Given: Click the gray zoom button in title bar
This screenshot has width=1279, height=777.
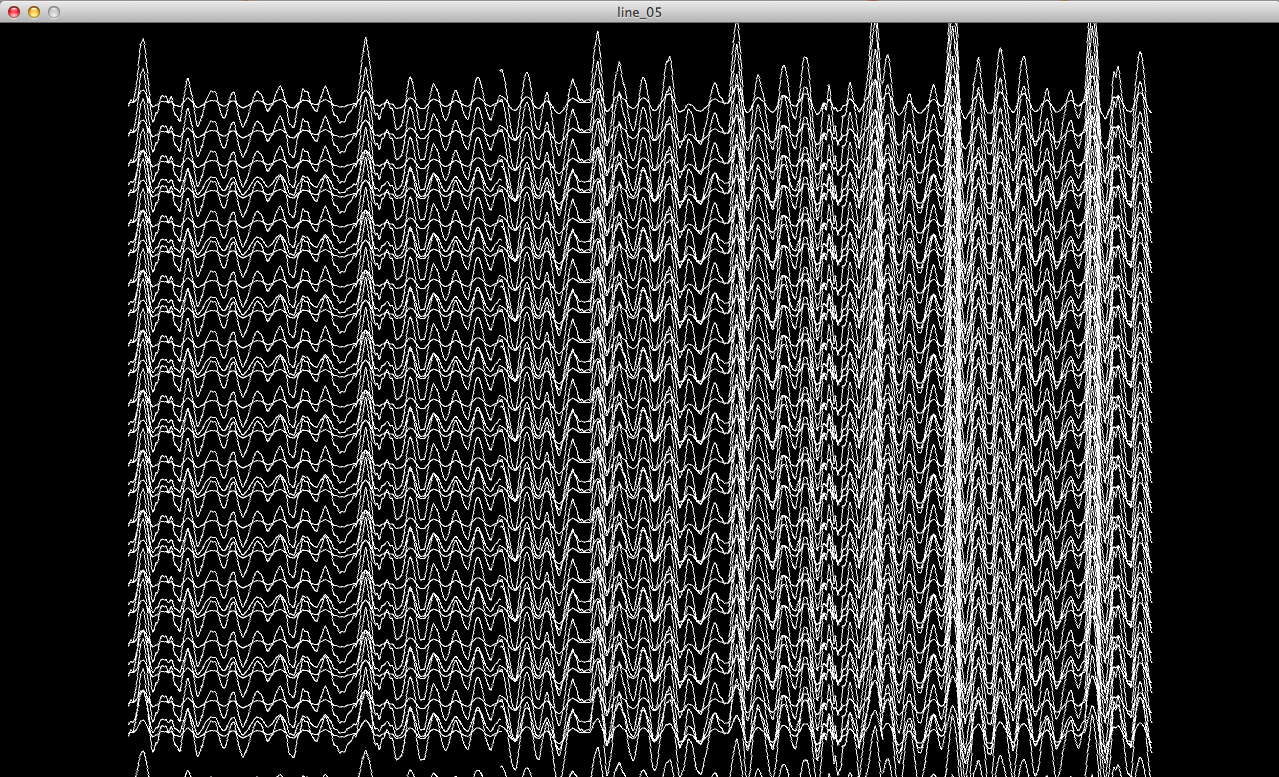Looking at the screenshot, I should 54,12.
